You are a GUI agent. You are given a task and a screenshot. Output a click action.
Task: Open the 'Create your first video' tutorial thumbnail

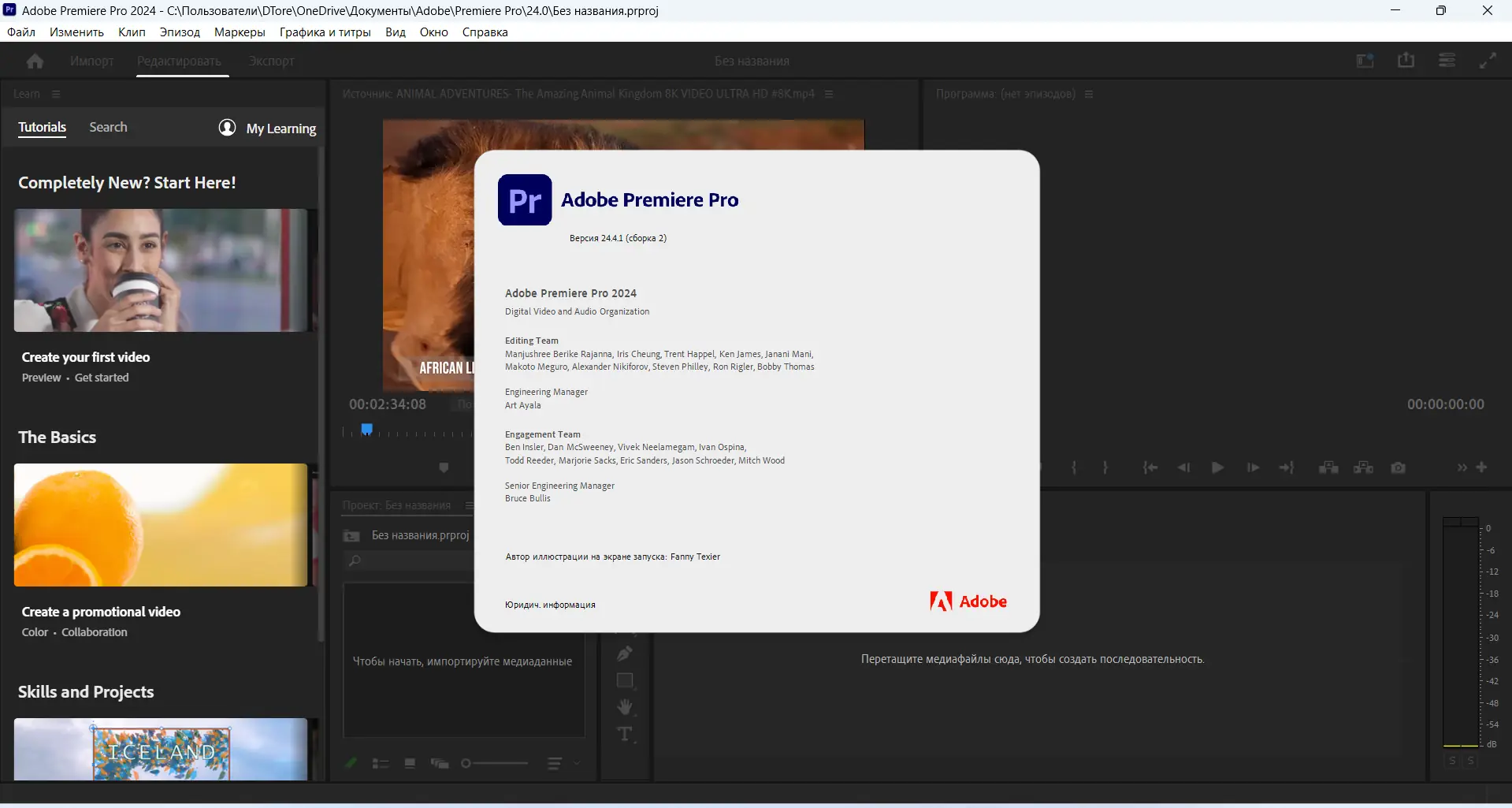click(x=161, y=270)
